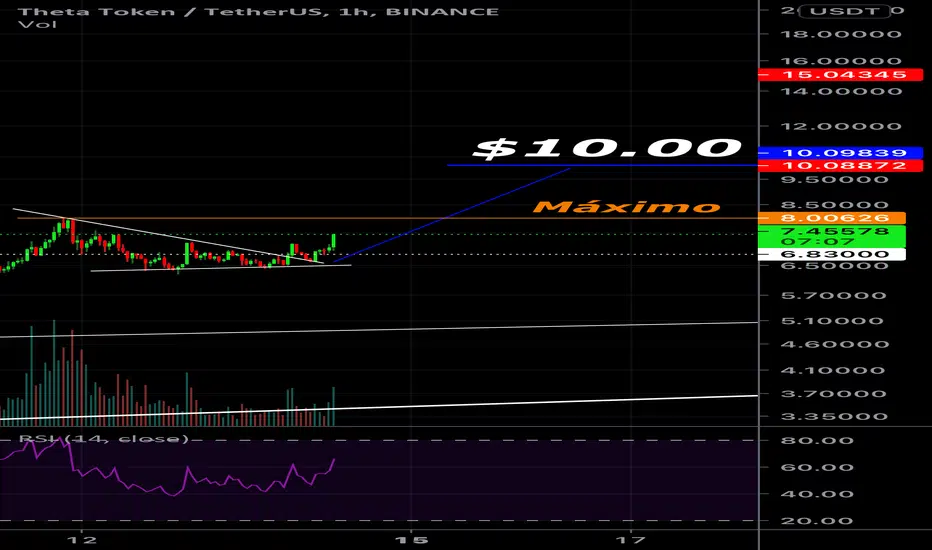Select the RSI (14, close) indicator label
The width and height of the screenshot is (932, 550).
click(x=103, y=439)
